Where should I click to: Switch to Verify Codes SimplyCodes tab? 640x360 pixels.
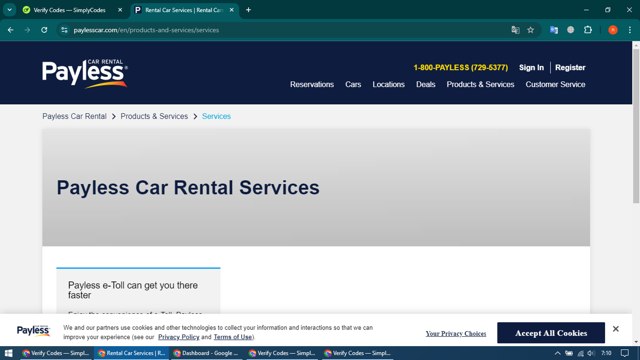69,10
